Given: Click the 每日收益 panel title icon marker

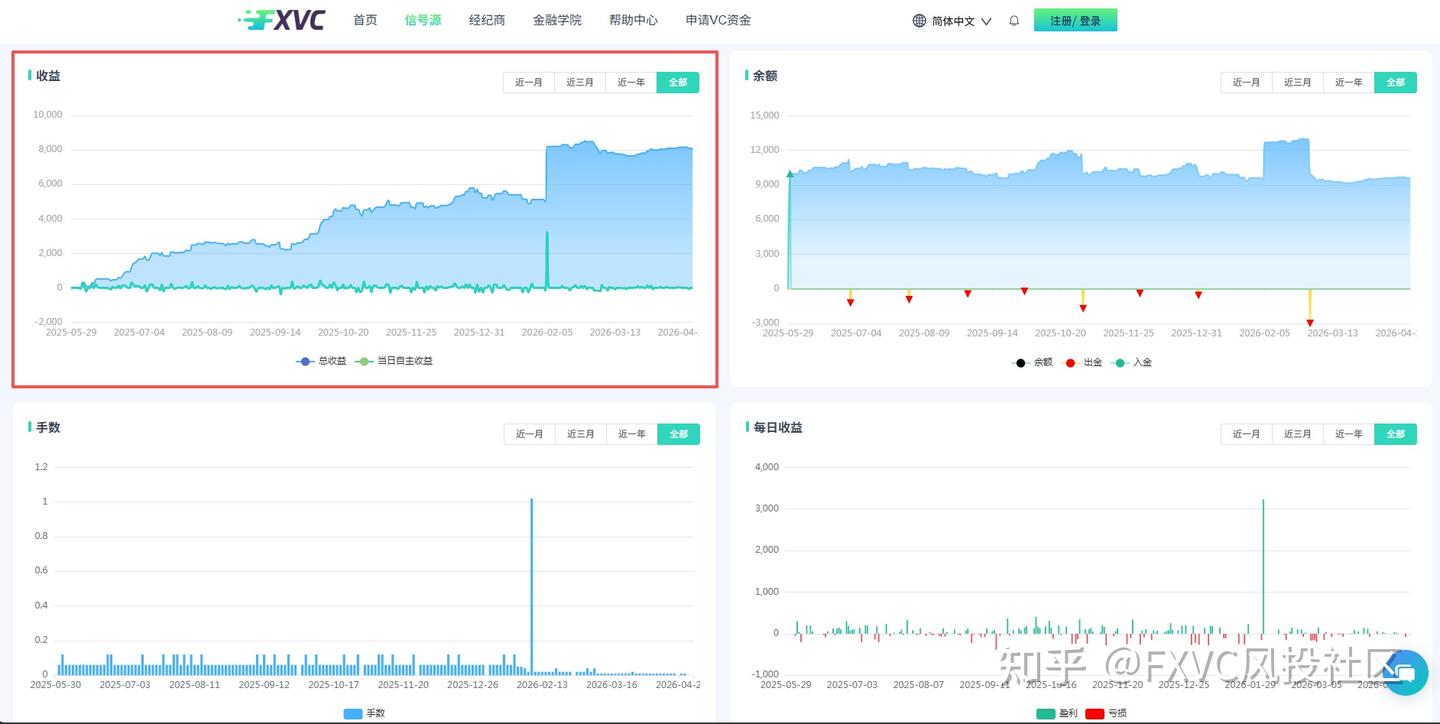Looking at the screenshot, I should tap(745, 426).
